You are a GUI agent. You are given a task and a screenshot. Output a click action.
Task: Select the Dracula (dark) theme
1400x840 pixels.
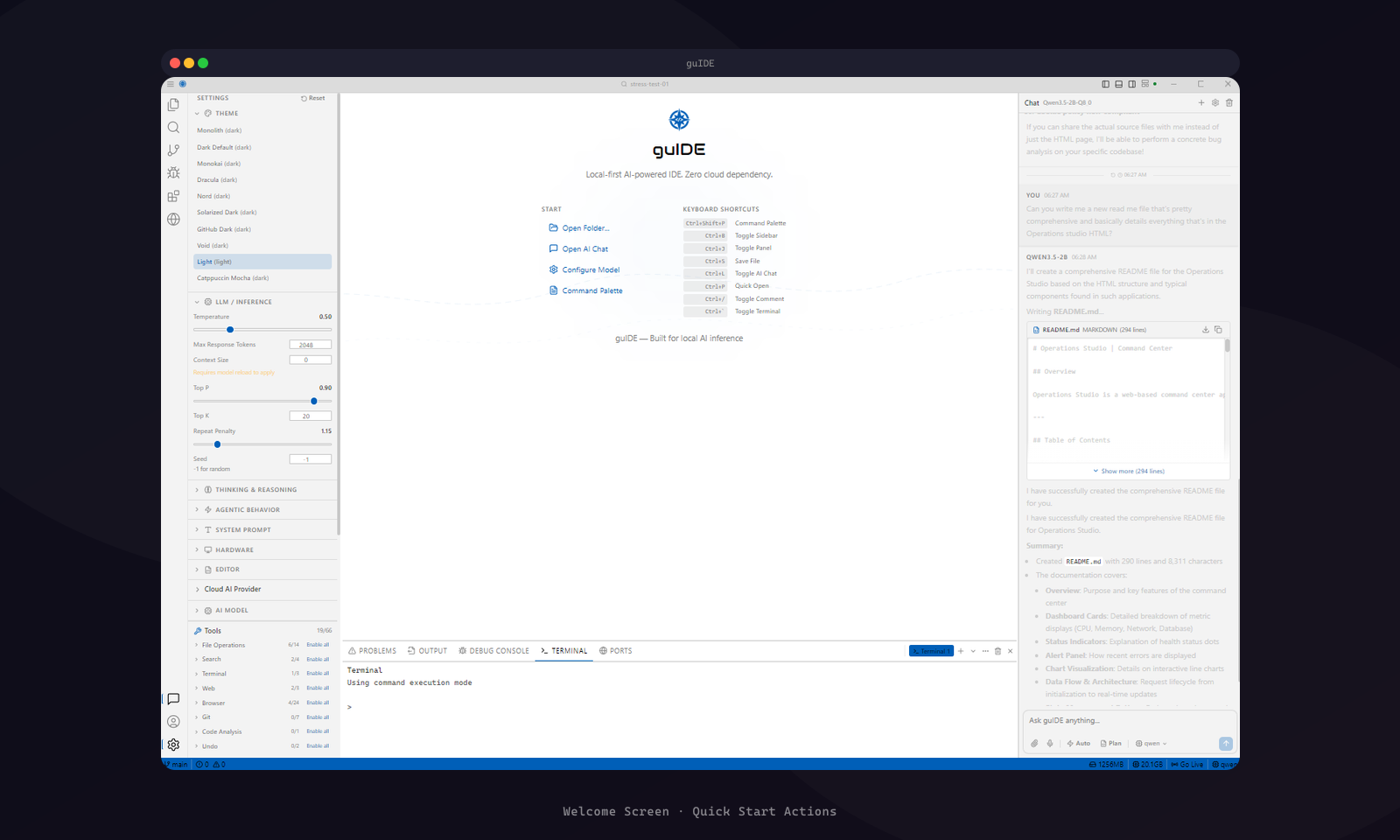[262, 179]
